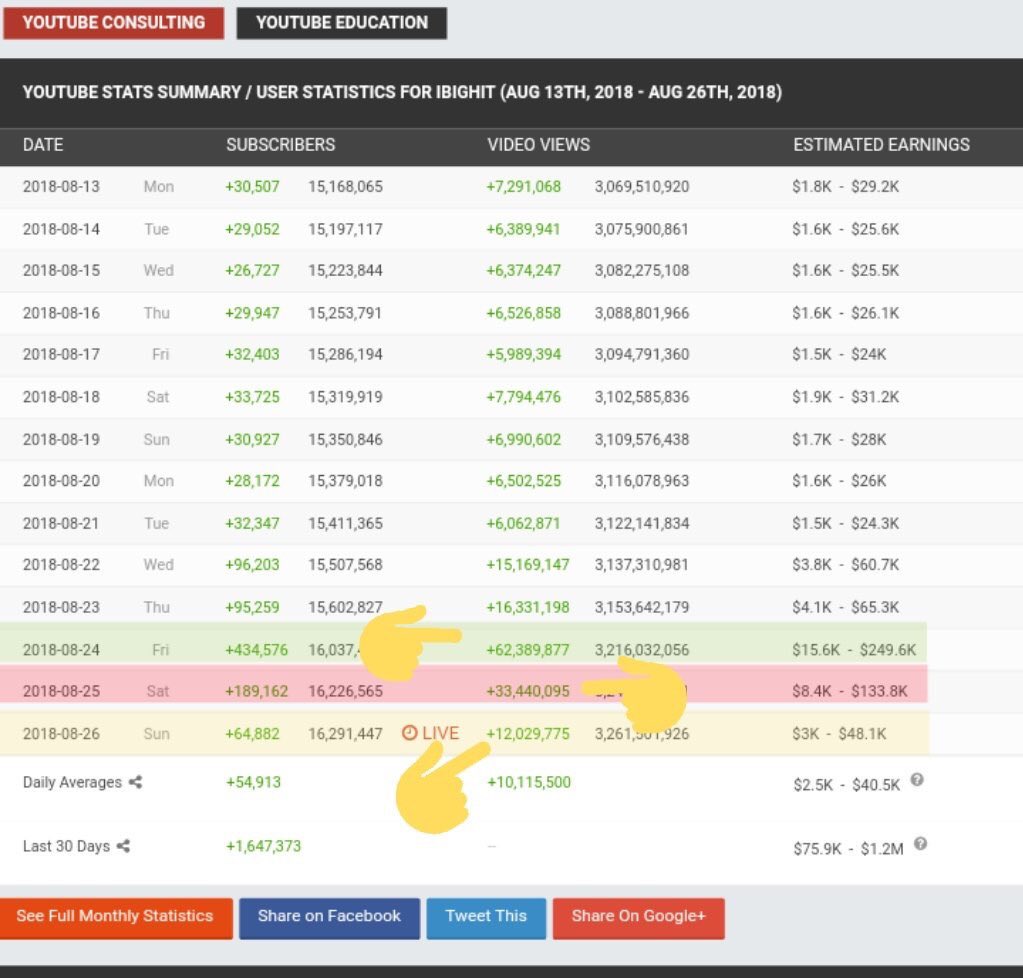Click video views gain +12,029,775

pyautogui.click(x=528, y=733)
